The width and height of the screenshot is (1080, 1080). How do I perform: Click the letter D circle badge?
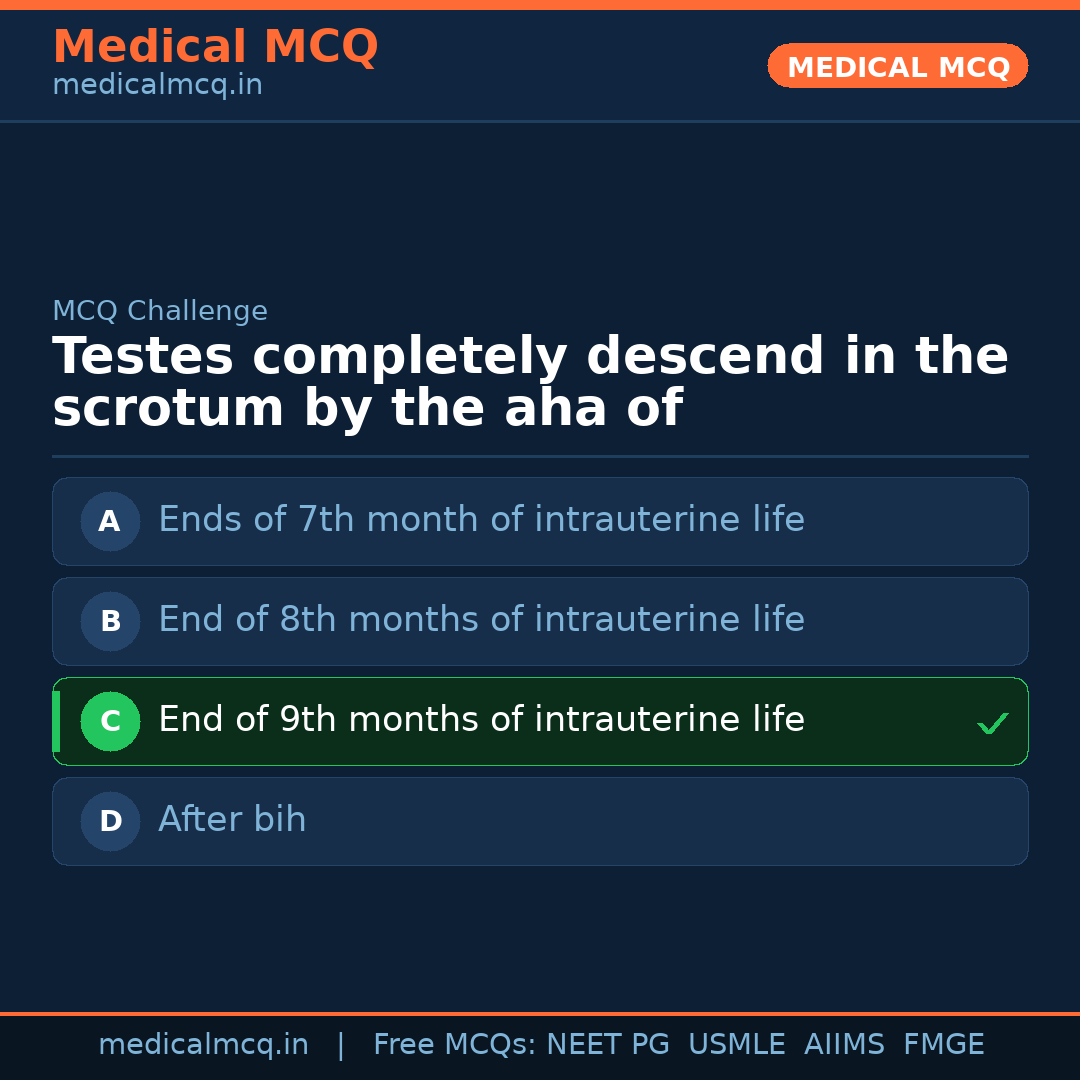click(110, 821)
